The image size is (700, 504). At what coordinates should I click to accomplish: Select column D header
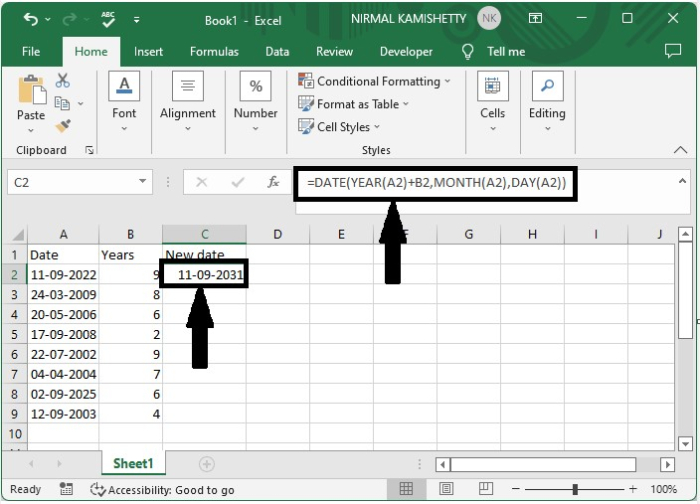(x=278, y=234)
